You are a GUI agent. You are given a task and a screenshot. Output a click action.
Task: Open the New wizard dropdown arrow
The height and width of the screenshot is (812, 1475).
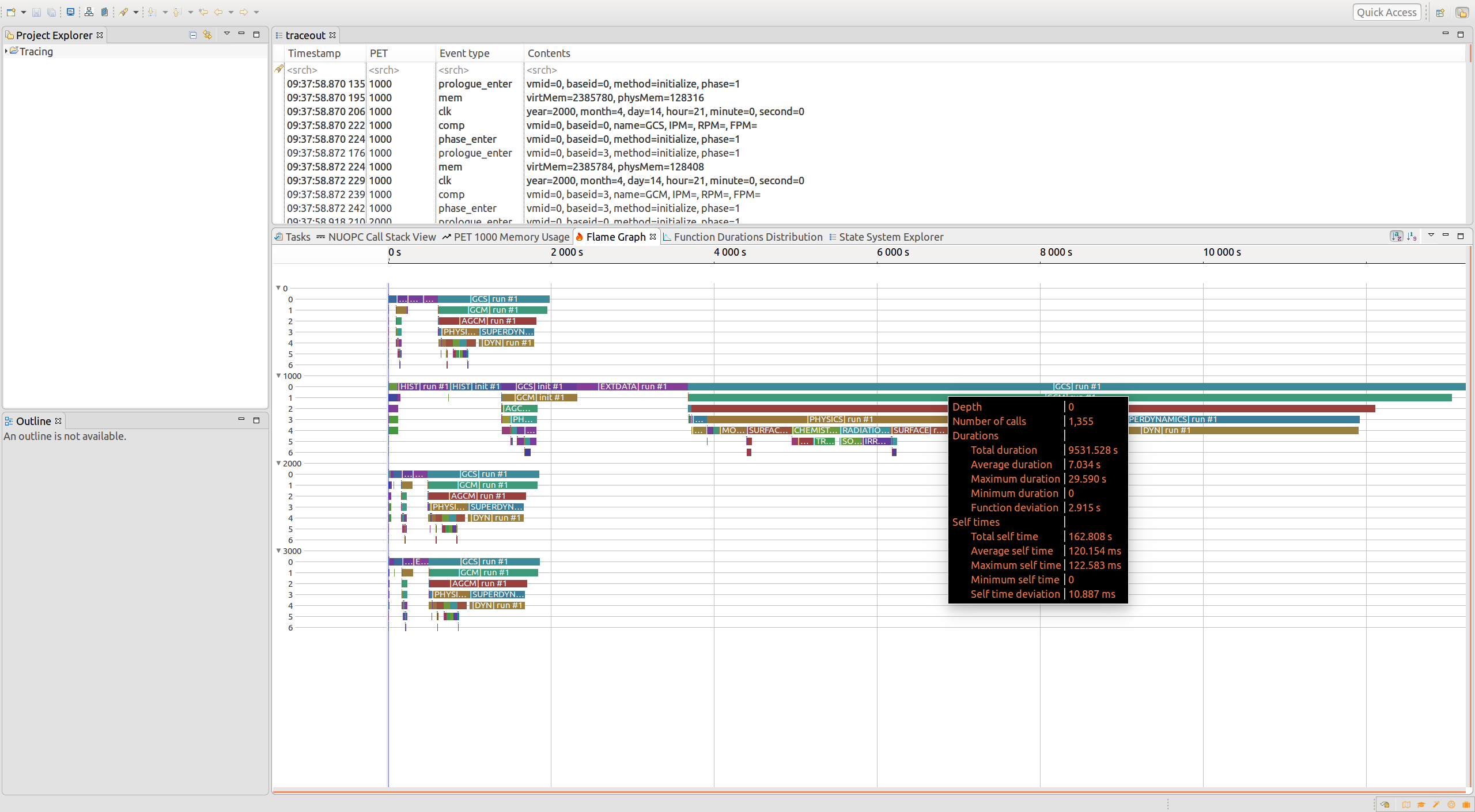tap(24, 12)
